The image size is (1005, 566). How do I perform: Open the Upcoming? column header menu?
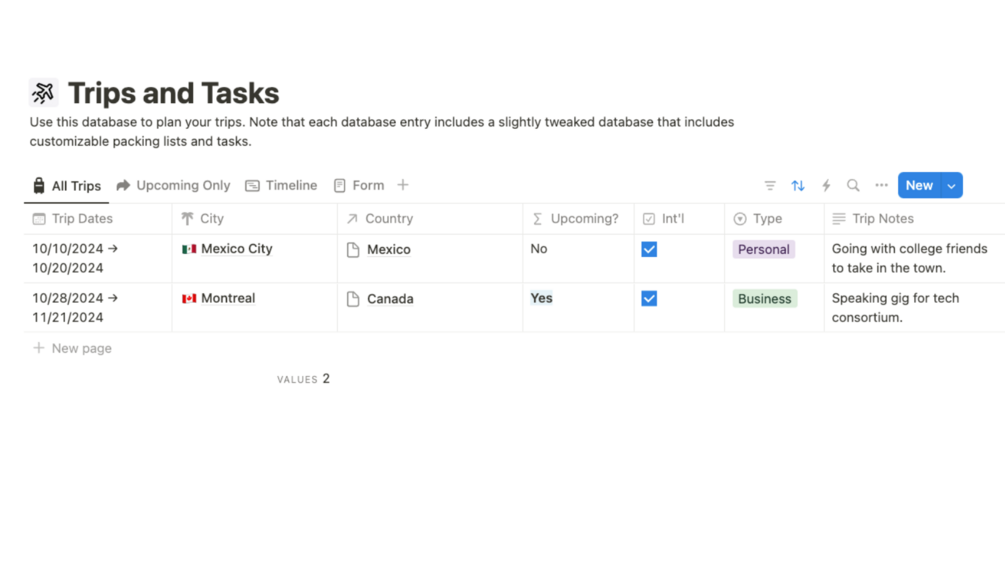pos(584,218)
